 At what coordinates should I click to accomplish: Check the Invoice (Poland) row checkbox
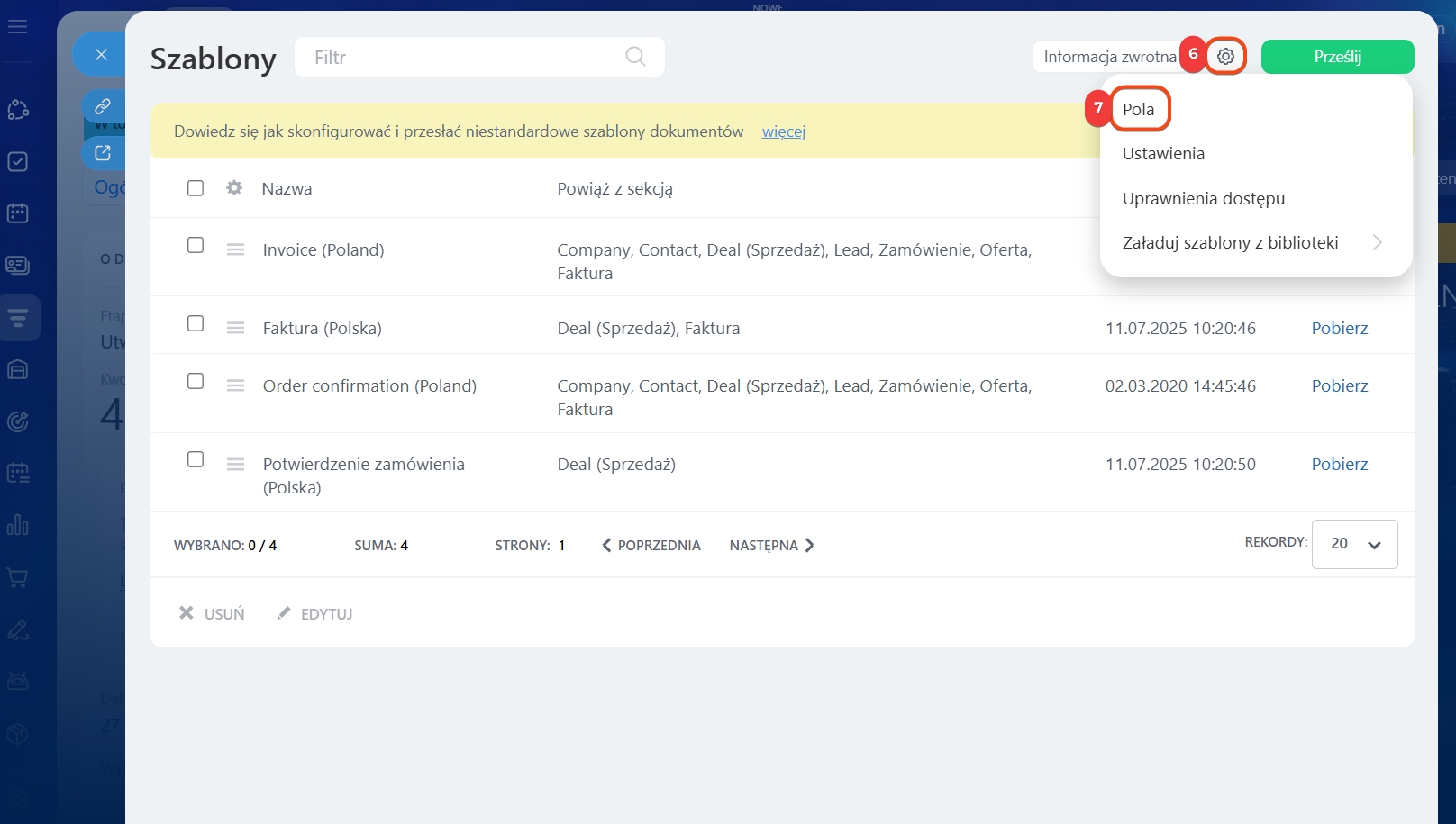coord(196,245)
